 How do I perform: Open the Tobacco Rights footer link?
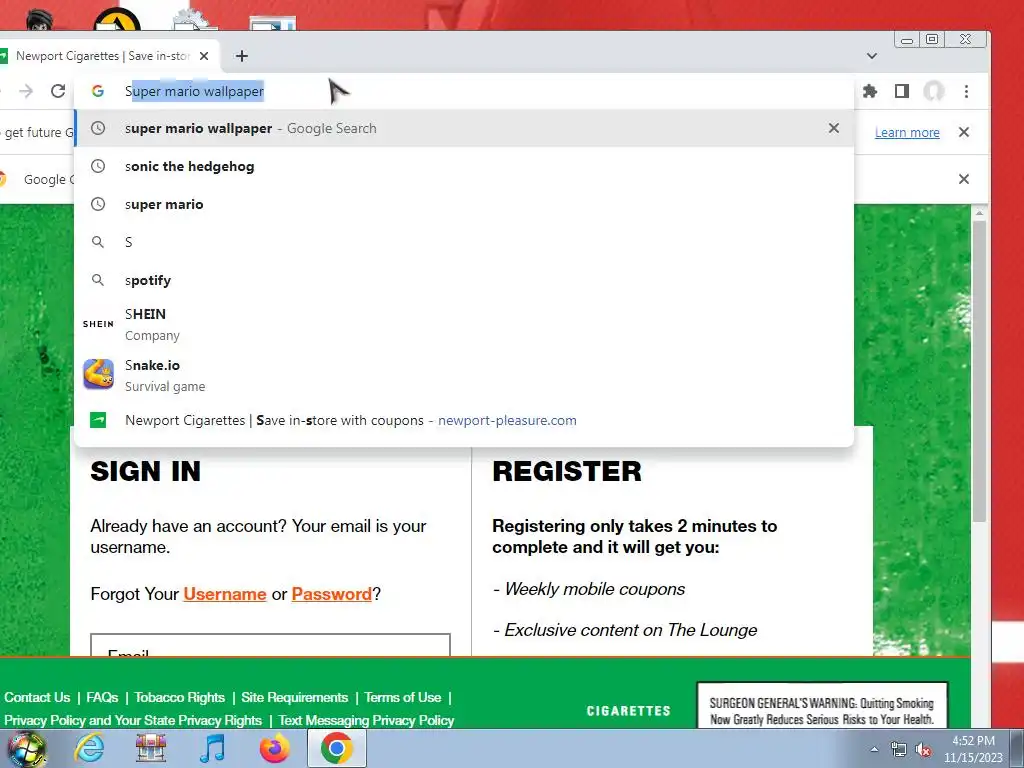(x=180, y=697)
